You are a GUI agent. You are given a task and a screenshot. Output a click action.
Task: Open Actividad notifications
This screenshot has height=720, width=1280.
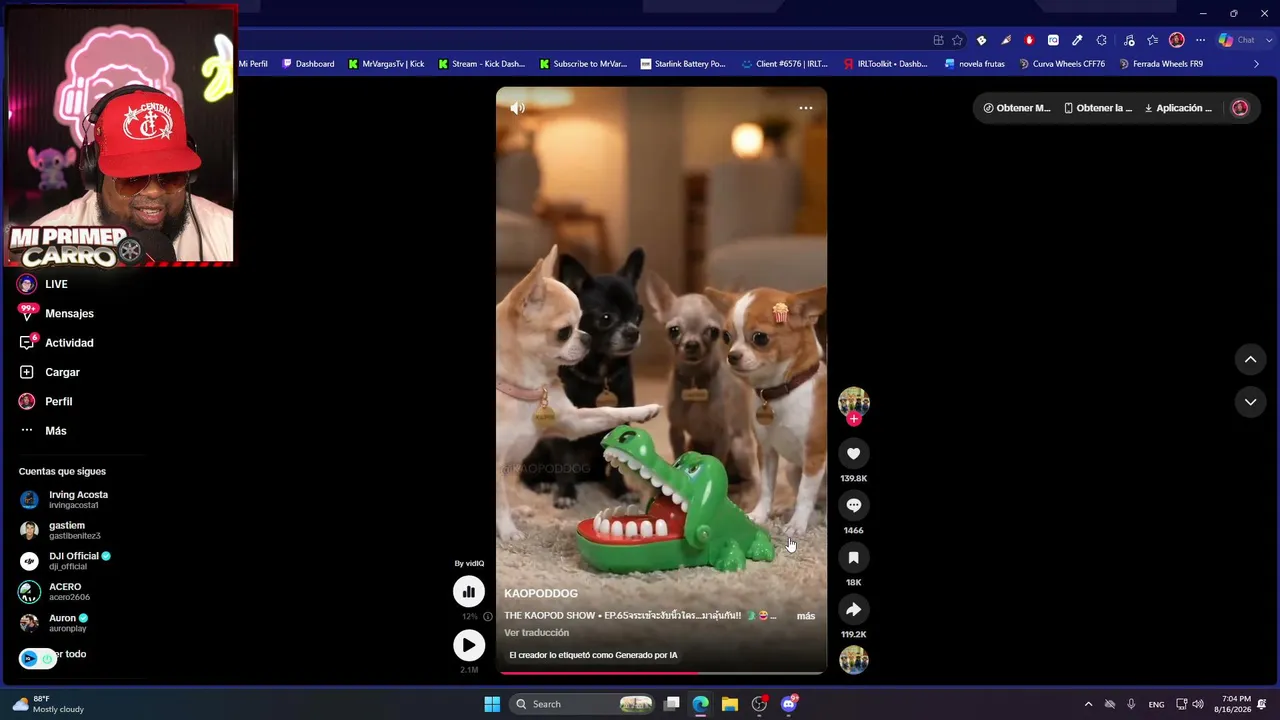(x=56, y=343)
